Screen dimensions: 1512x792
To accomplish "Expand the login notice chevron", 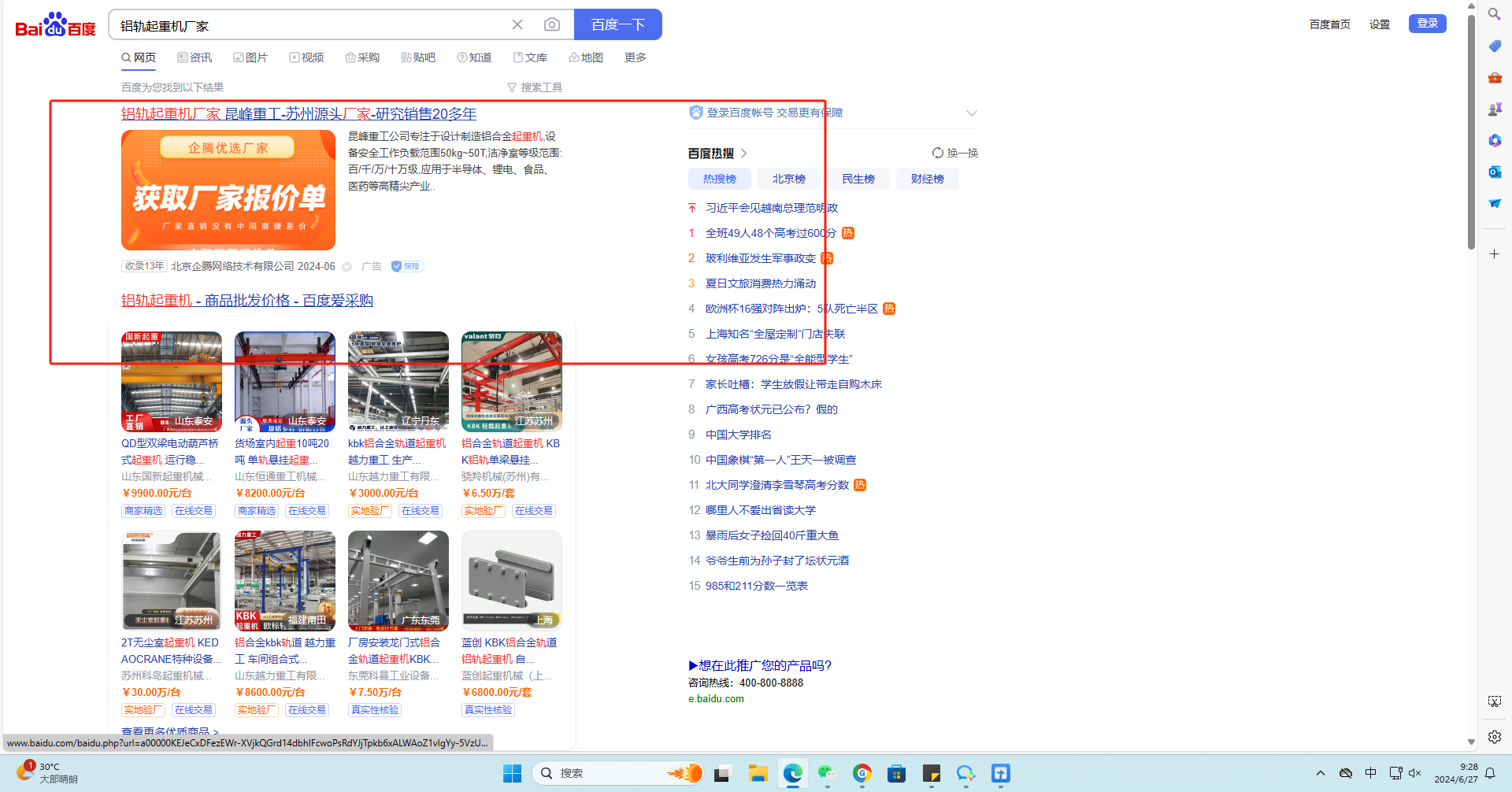I will [971, 113].
